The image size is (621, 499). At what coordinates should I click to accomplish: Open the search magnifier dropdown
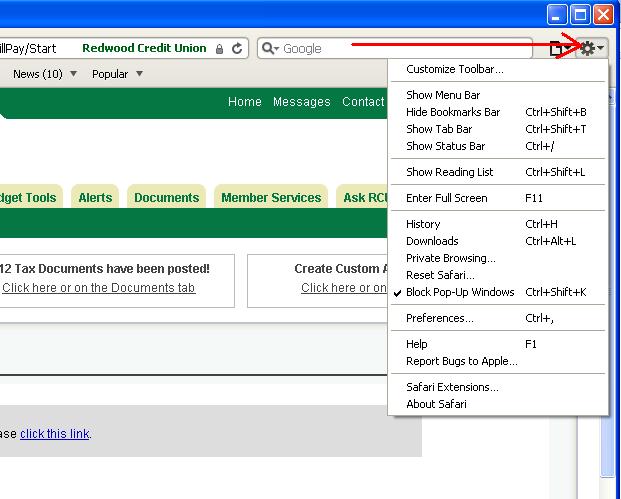pyautogui.click(x=270, y=48)
